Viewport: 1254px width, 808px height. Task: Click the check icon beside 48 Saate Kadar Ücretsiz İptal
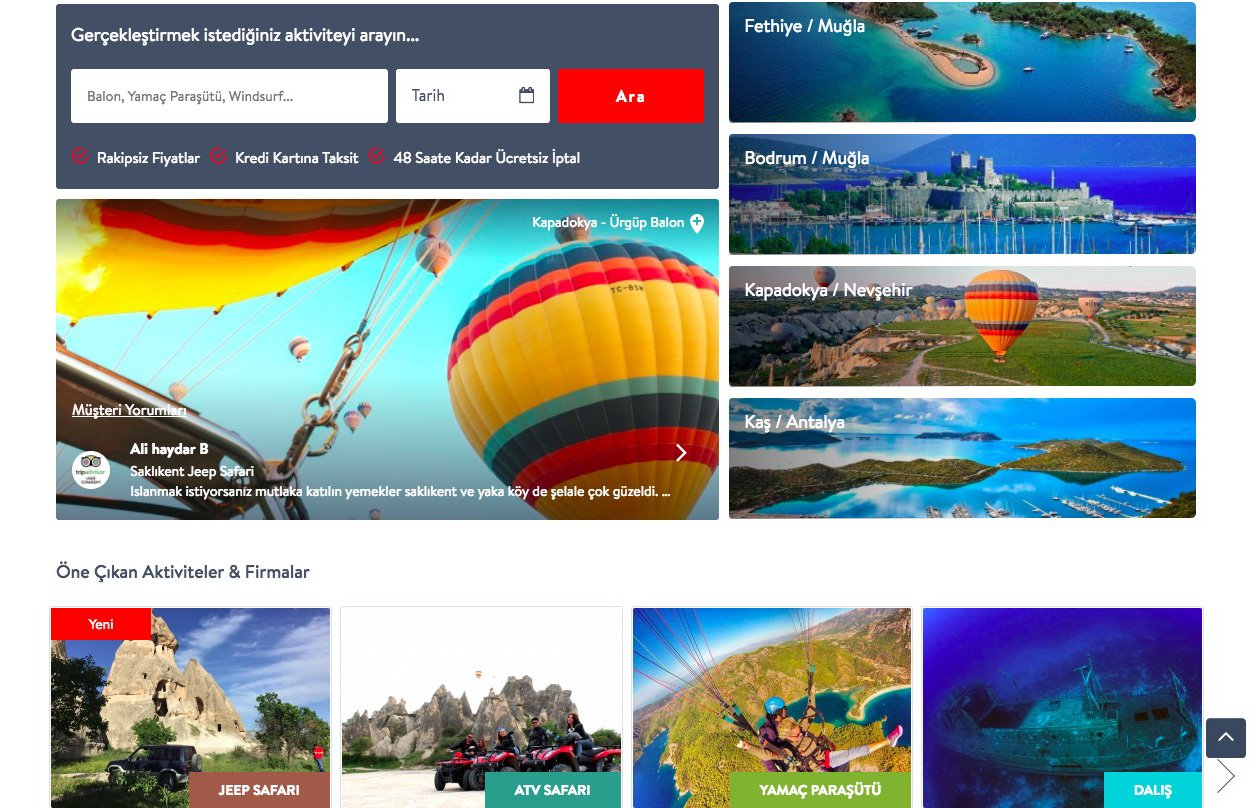click(x=376, y=156)
